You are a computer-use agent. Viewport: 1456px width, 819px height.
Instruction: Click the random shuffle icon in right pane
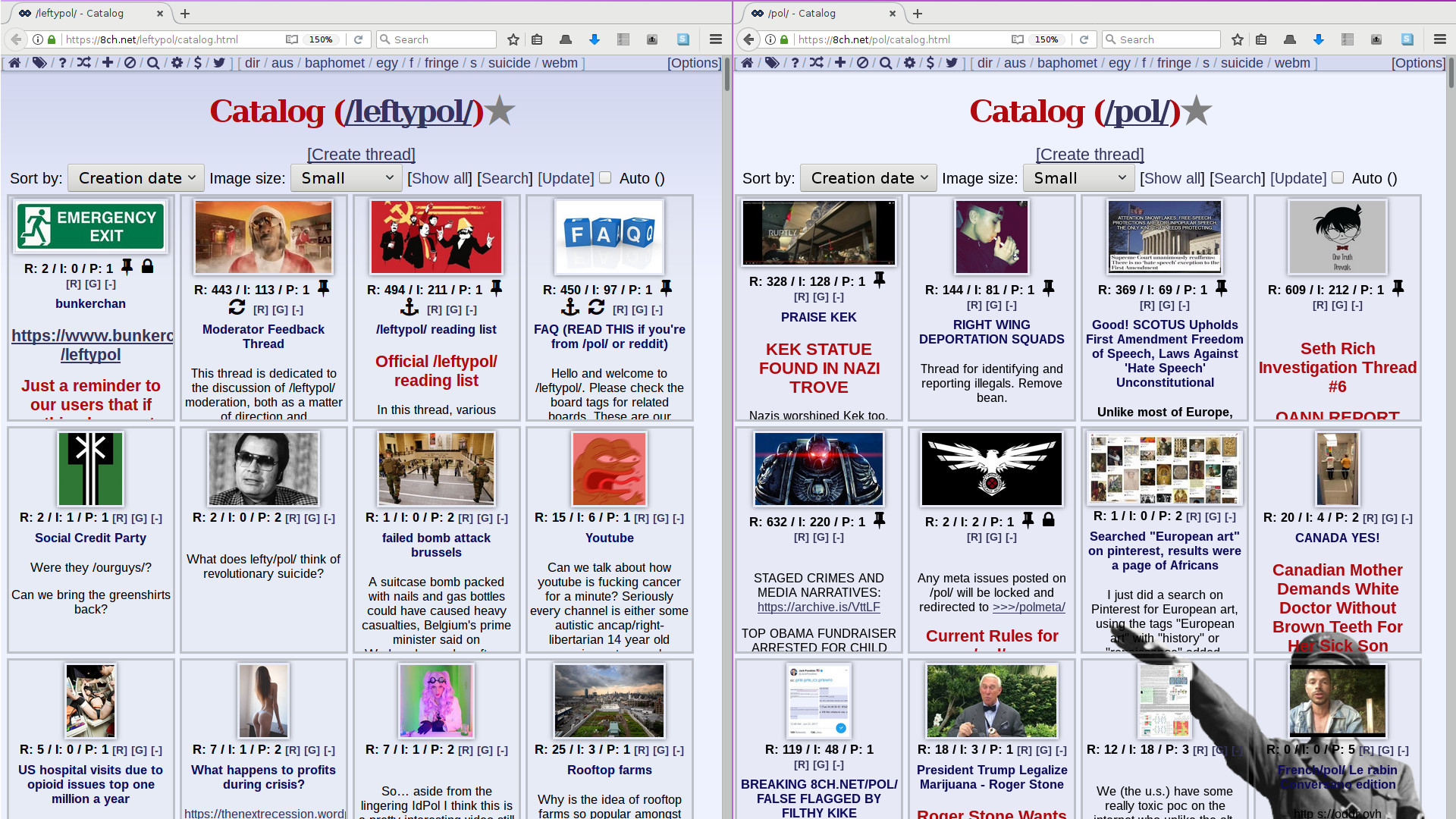click(x=816, y=63)
